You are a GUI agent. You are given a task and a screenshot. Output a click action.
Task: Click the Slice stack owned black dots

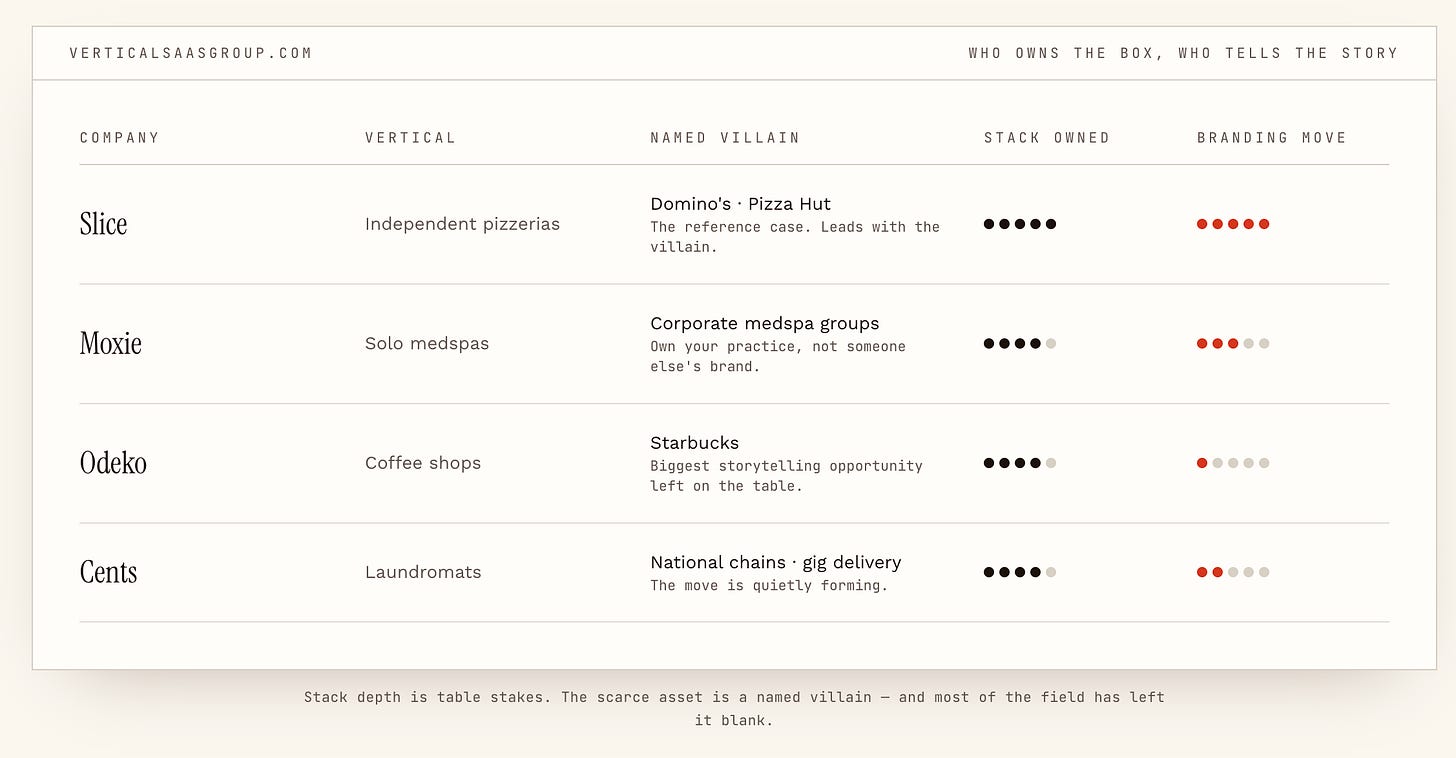(1020, 224)
